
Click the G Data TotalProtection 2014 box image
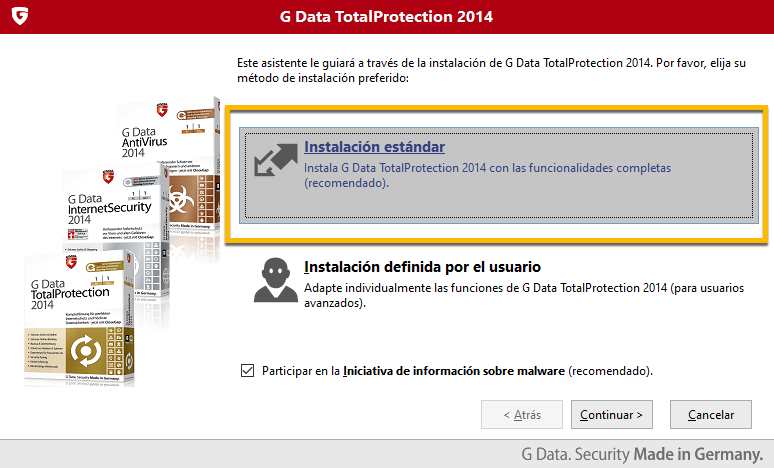(x=79, y=318)
